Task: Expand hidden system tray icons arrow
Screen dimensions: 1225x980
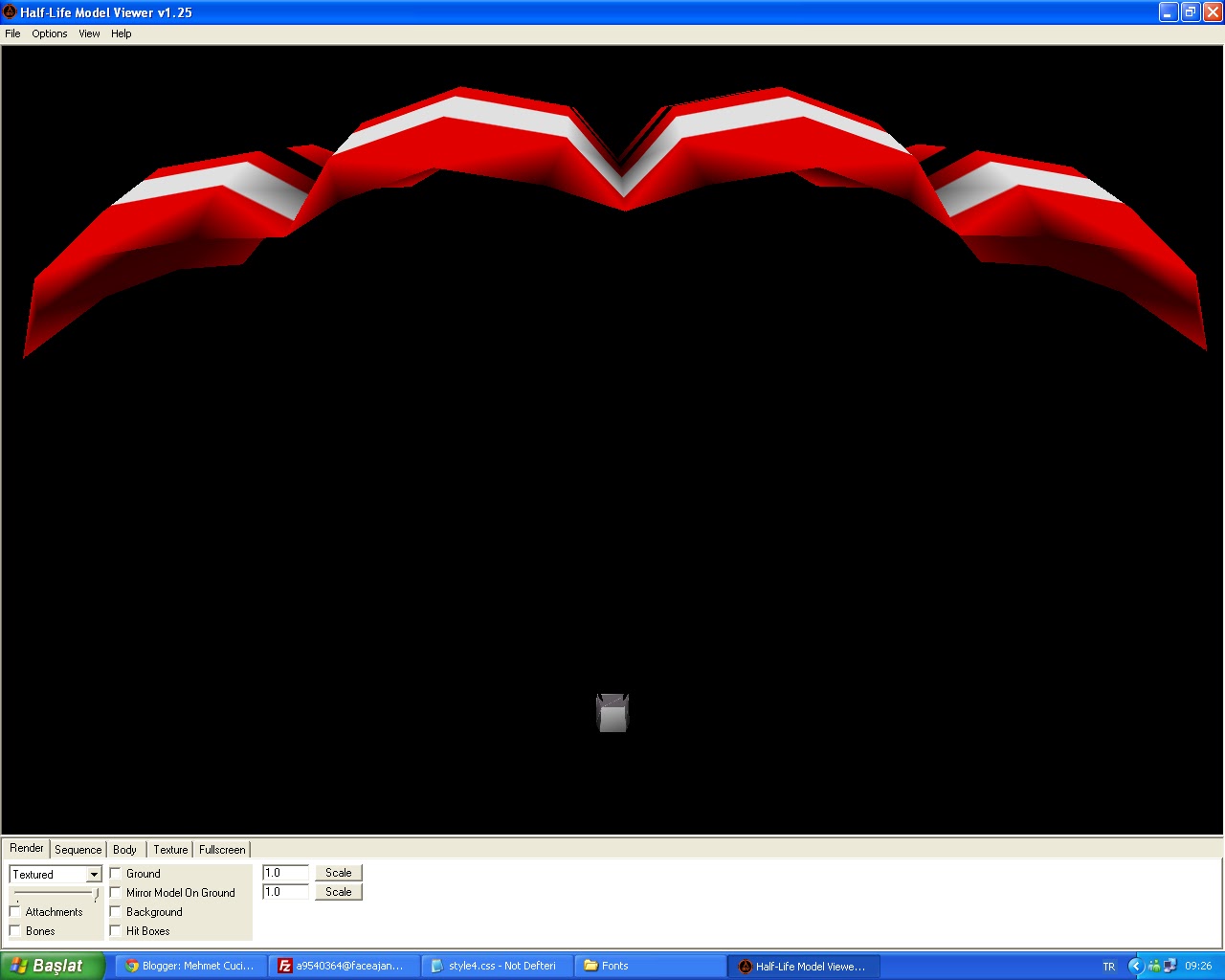Action: 1136,966
